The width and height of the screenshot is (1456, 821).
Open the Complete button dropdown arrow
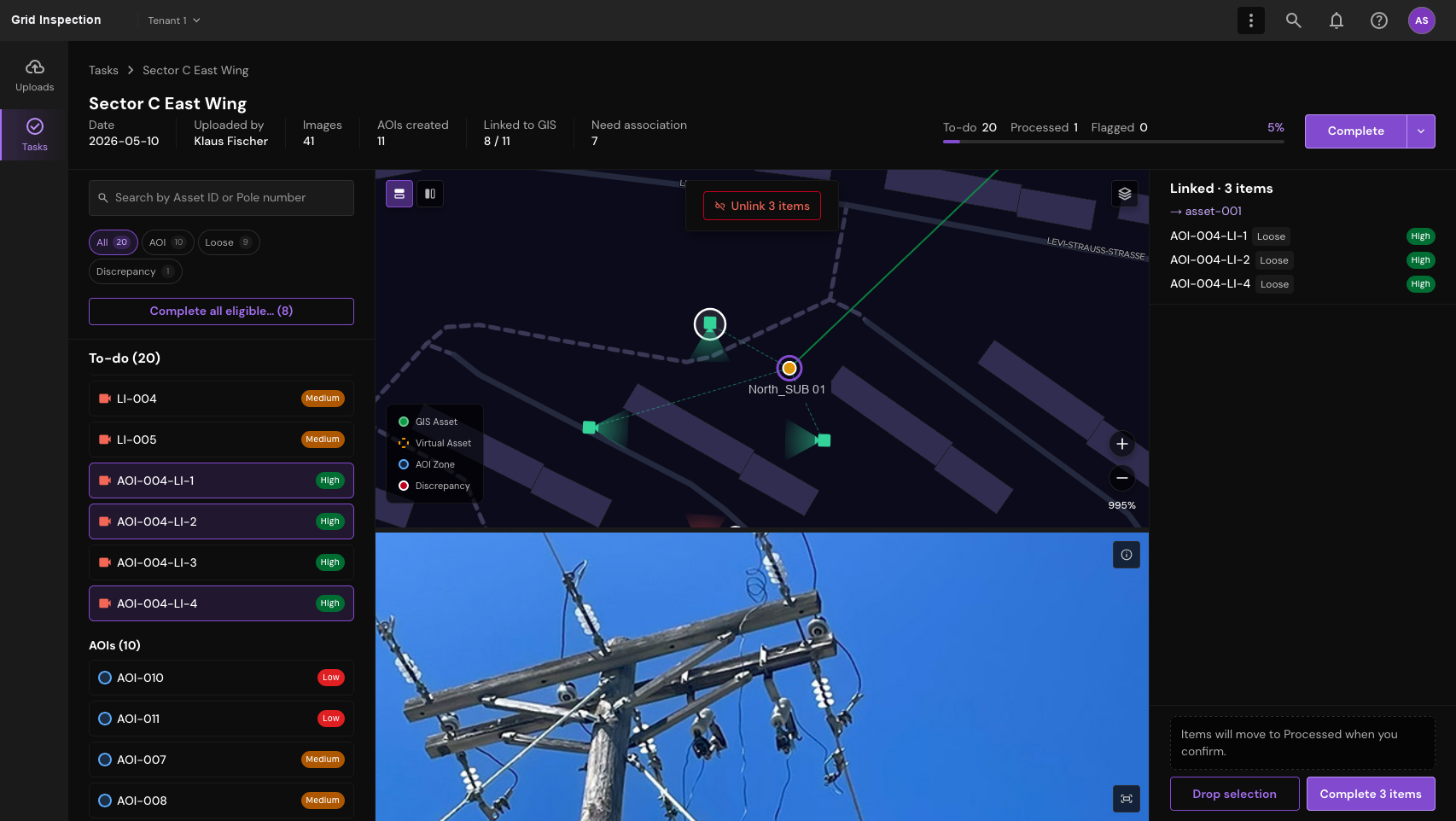(1421, 131)
